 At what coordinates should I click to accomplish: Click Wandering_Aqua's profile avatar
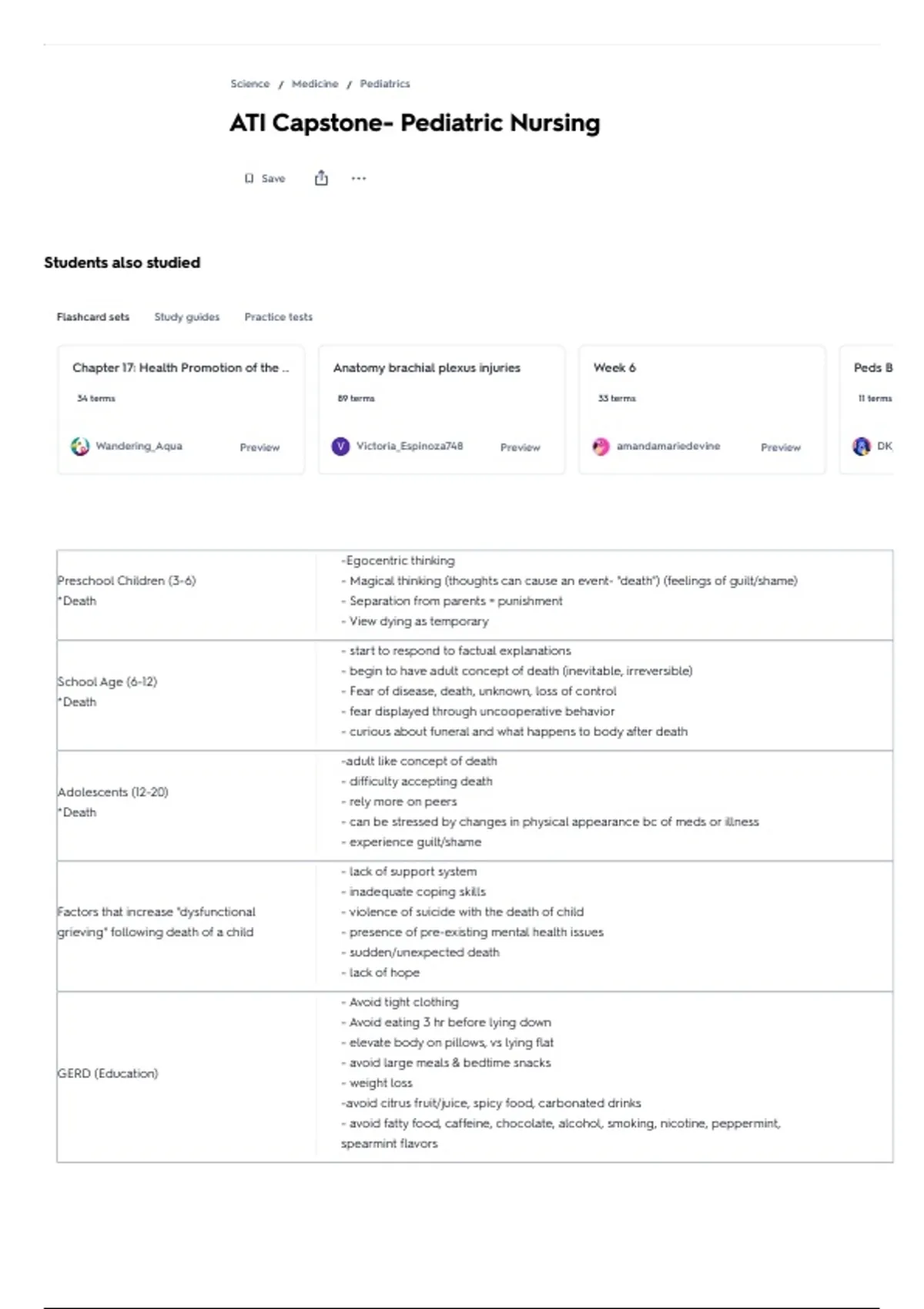coord(80,447)
